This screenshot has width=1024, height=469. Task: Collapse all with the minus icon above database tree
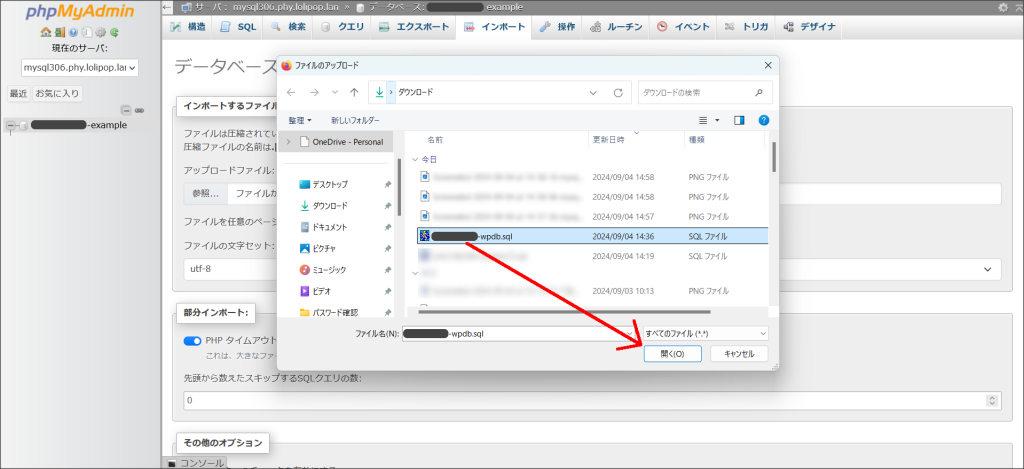(x=127, y=110)
